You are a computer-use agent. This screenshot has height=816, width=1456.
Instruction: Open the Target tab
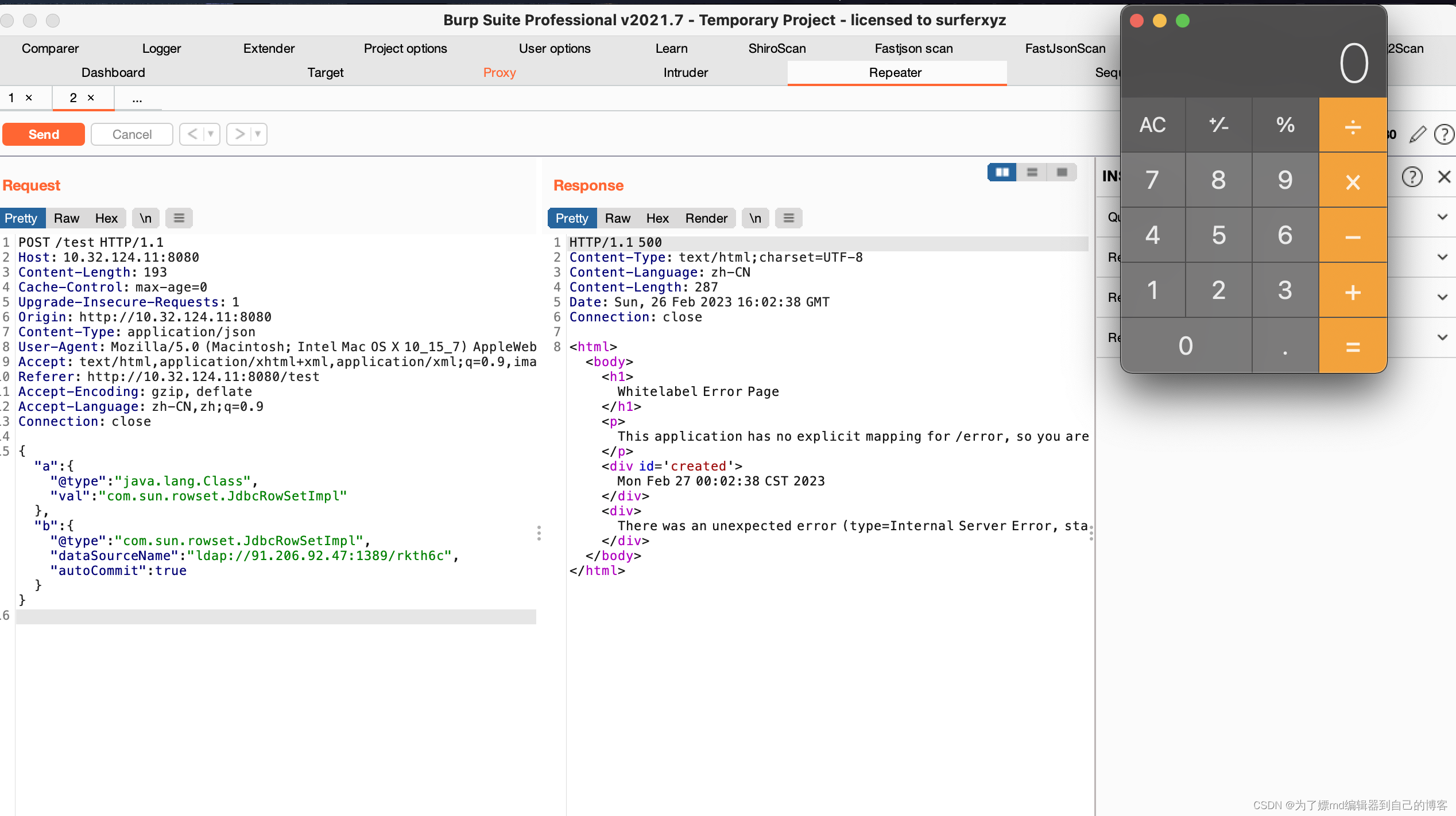325,72
